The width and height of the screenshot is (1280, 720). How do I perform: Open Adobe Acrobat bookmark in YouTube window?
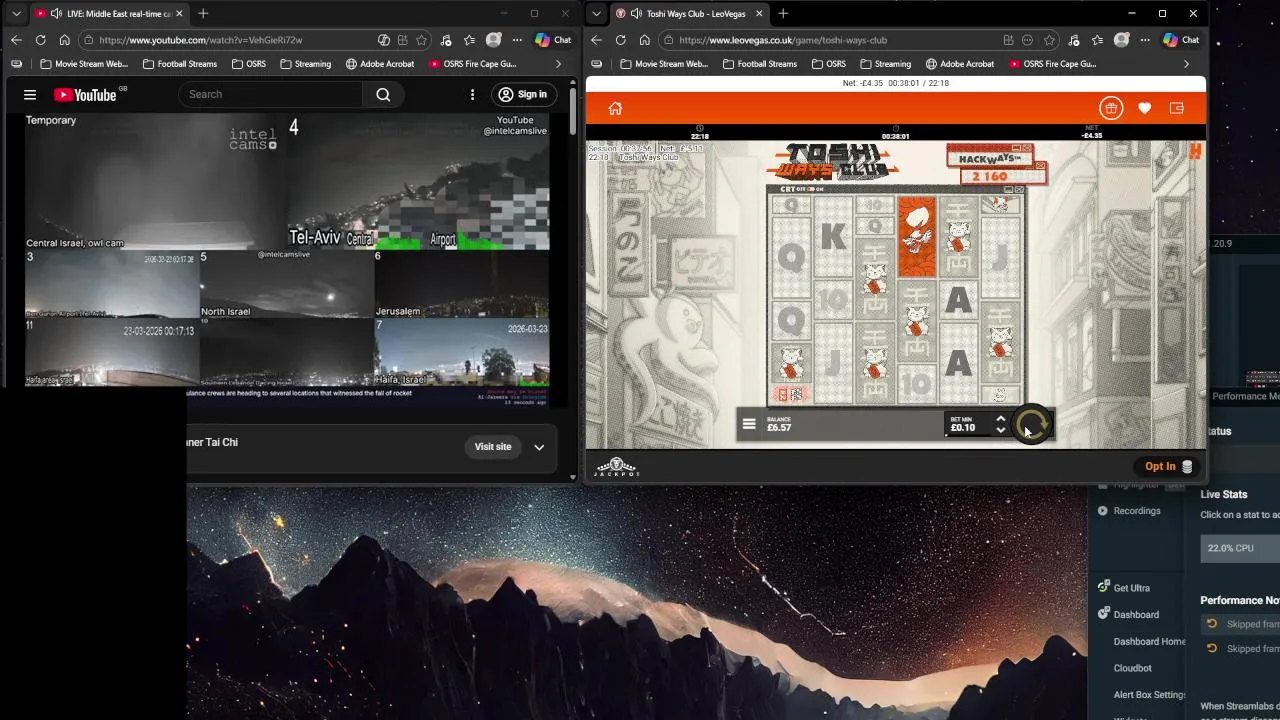(x=380, y=64)
